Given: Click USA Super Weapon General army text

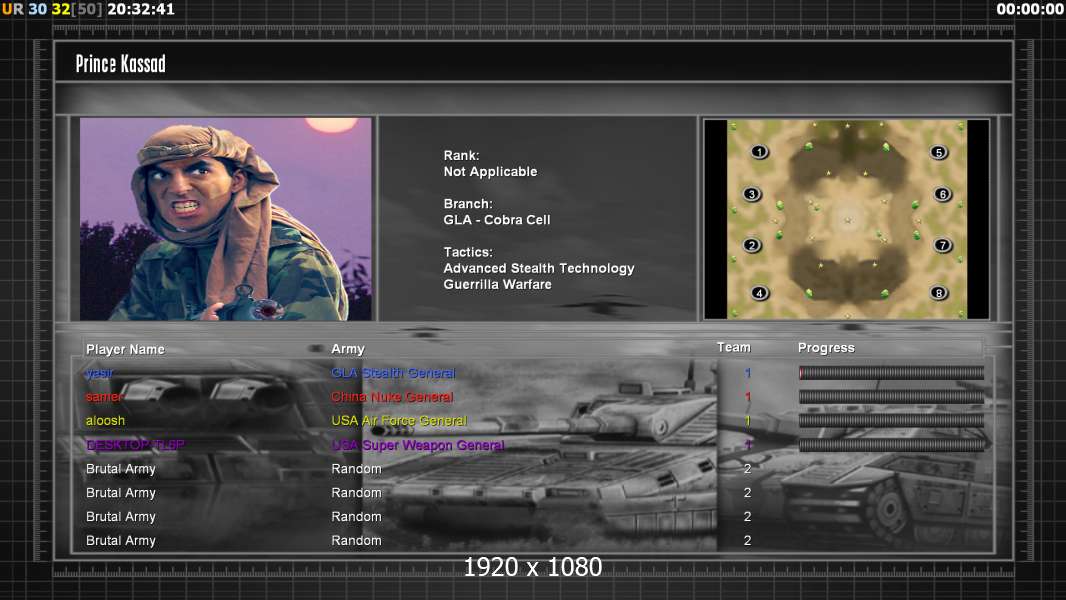Looking at the screenshot, I should pyautogui.click(x=418, y=445).
